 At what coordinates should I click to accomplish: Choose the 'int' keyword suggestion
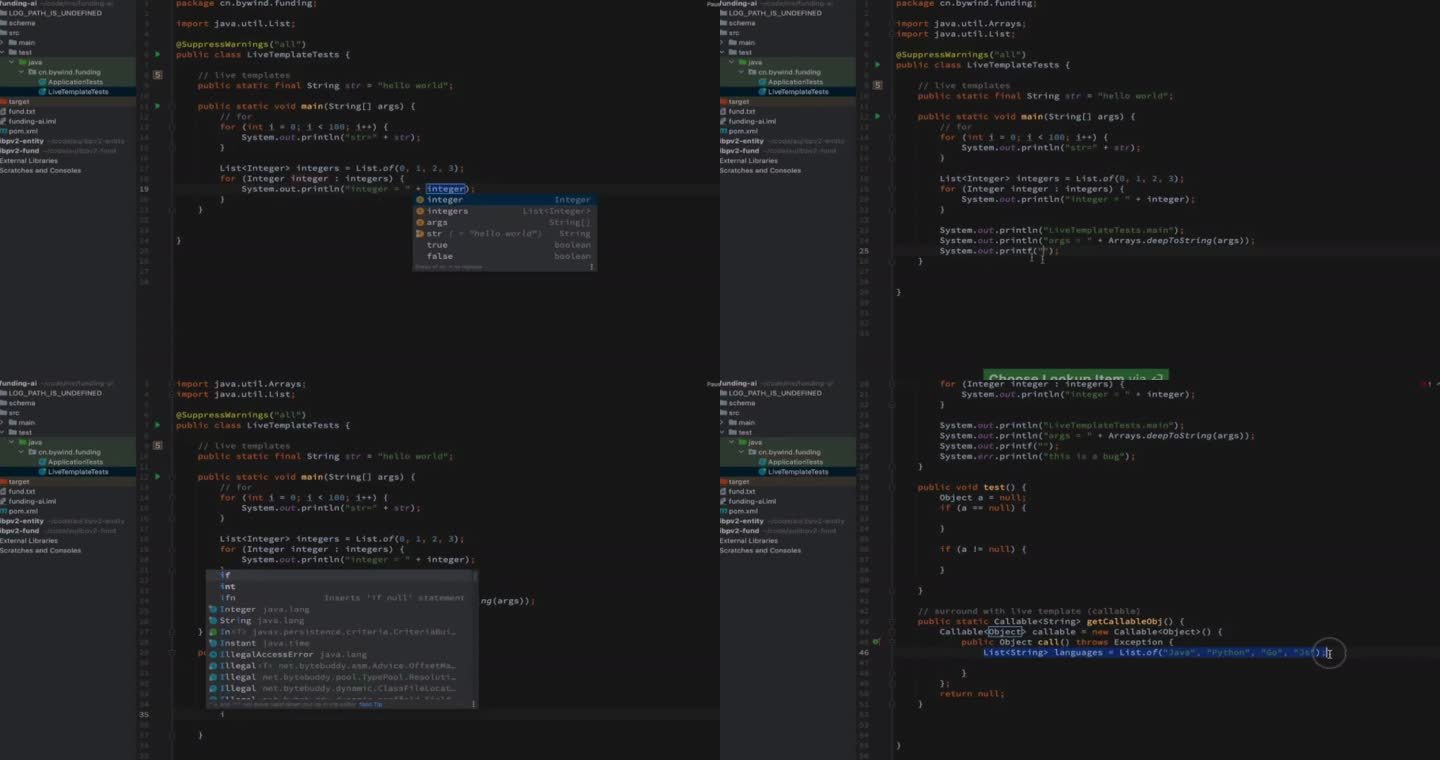[341, 587]
